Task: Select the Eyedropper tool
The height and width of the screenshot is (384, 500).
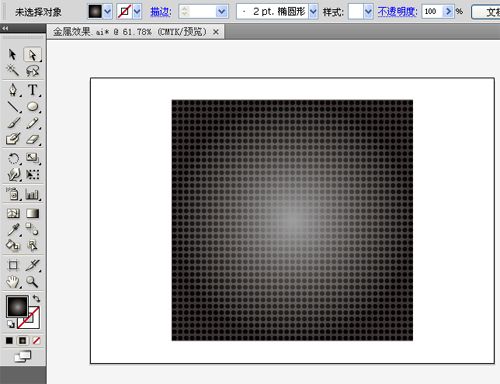Action: [13, 229]
